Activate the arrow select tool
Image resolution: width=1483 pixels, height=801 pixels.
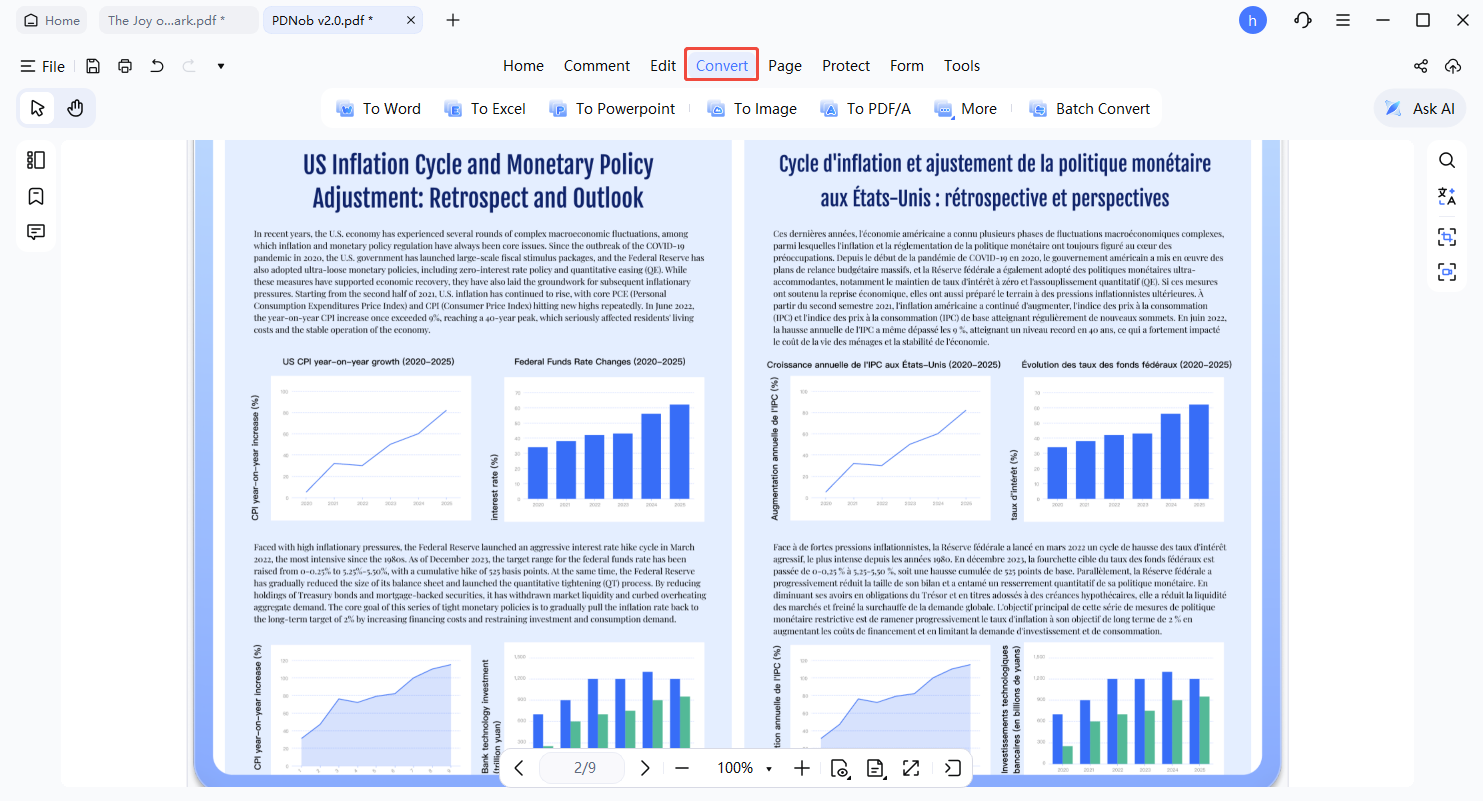tap(38, 108)
